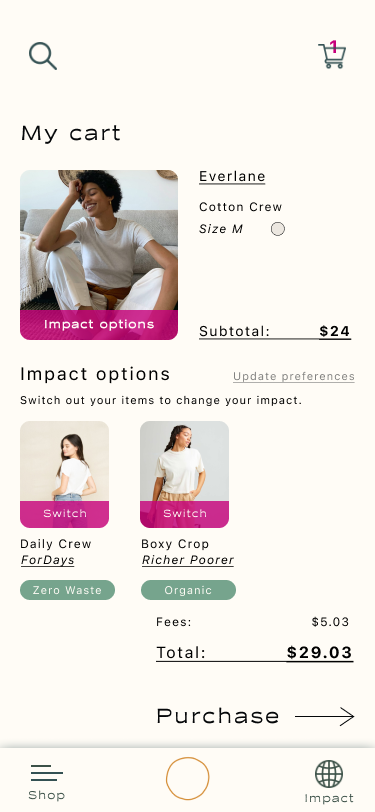375x812 pixels.
Task: Tap the orange circle home button
Action: (x=188, y=778)
